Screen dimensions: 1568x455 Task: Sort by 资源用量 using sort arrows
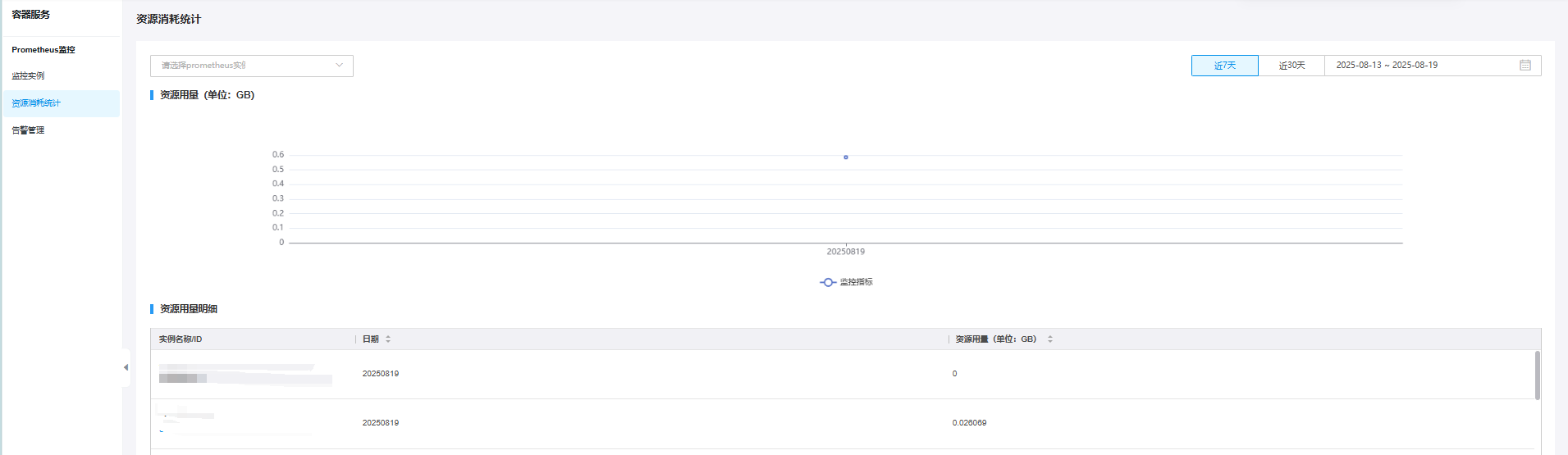click(1049, 339)
